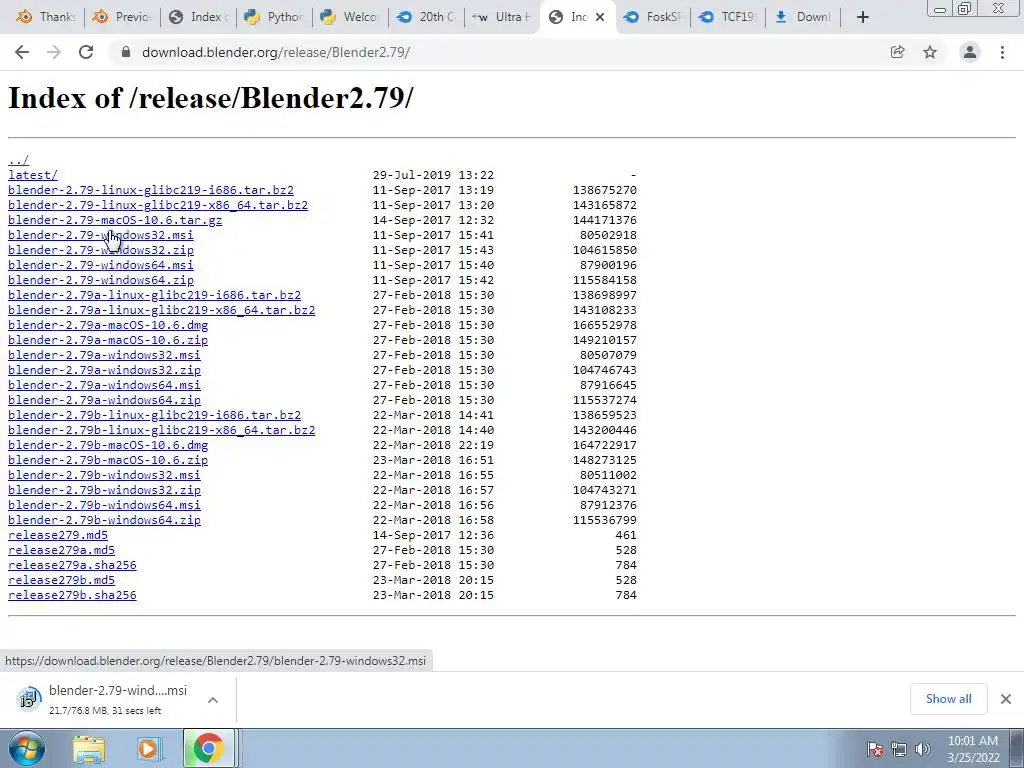Switch to the 20th C tab
Image resolution: width=1024 pixels, height=768 pixels.
pyautogui.click(x=426, y=17)
